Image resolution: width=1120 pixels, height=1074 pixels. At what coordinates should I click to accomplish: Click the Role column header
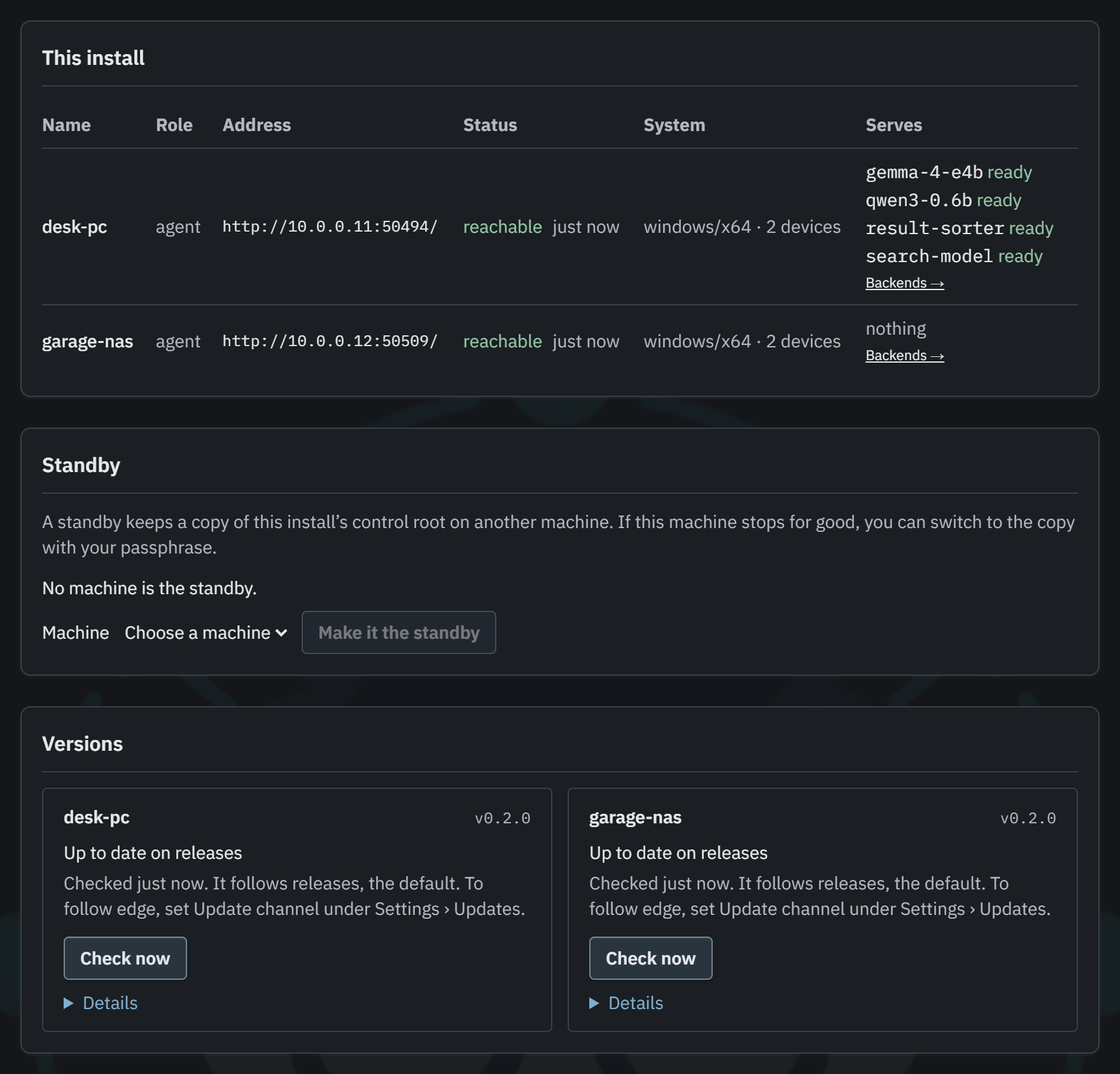(x=174, y=125)
